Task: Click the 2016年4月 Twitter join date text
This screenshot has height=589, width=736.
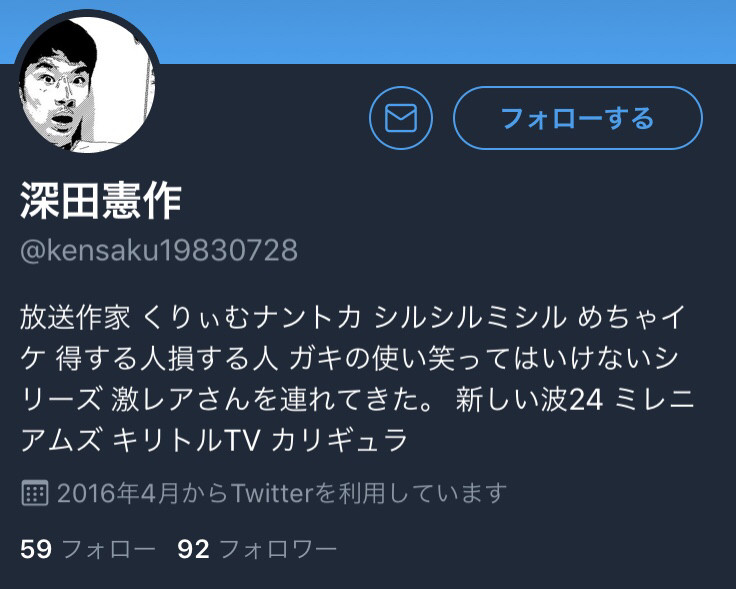Action: [x=282, y=493]
